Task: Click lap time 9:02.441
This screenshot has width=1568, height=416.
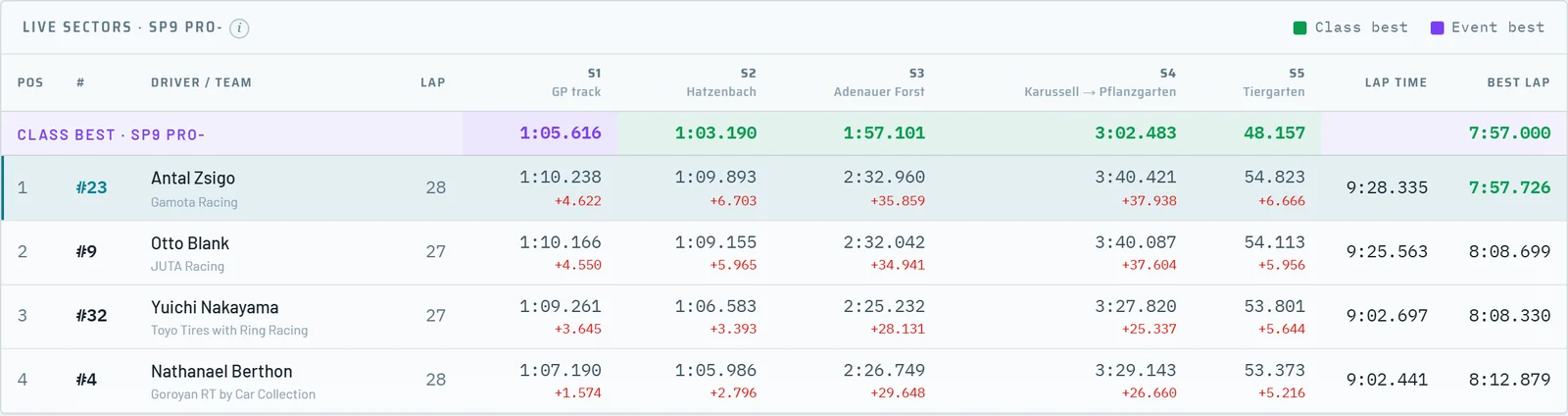Action: click(1387, 379)
